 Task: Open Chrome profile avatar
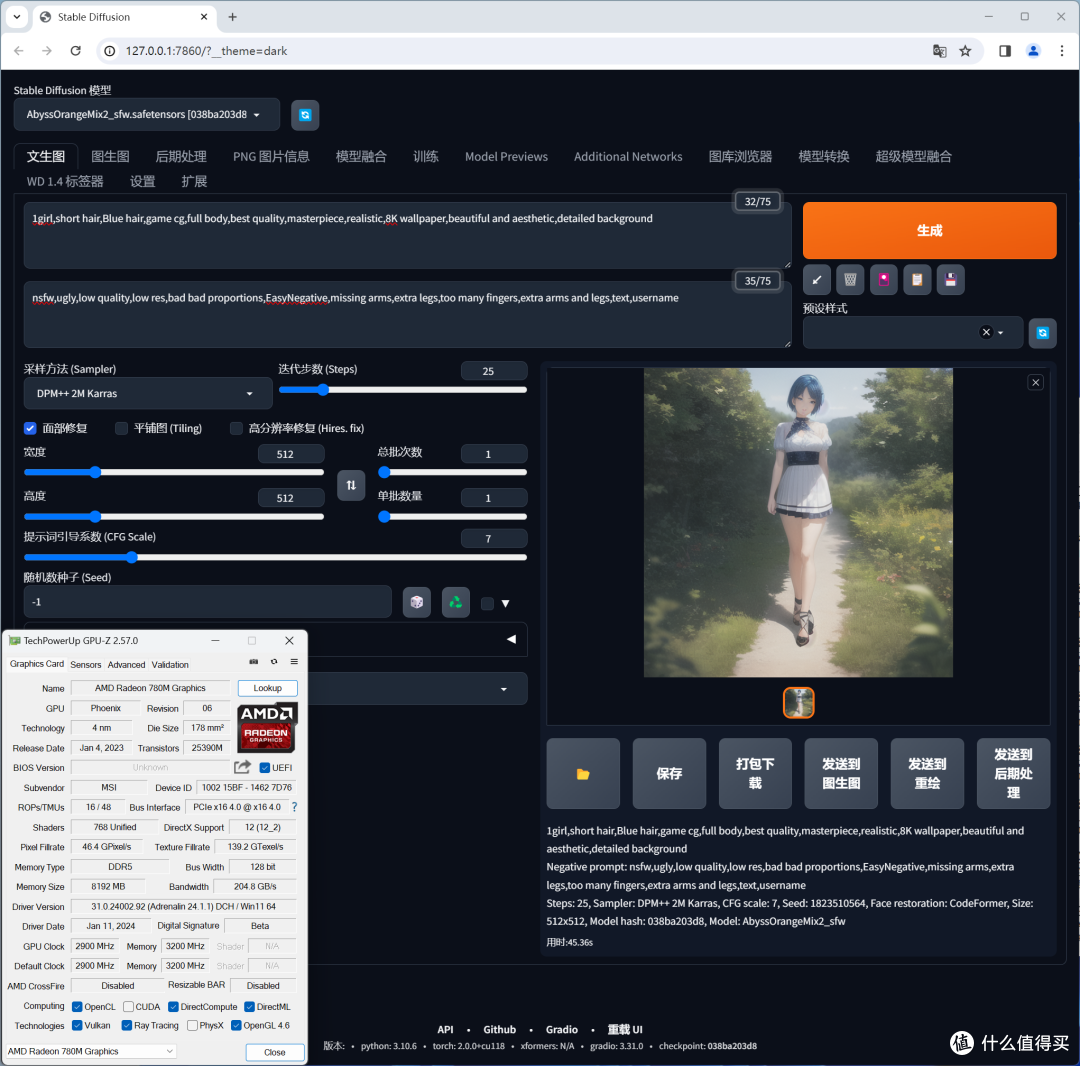(x=1033, y=51)
